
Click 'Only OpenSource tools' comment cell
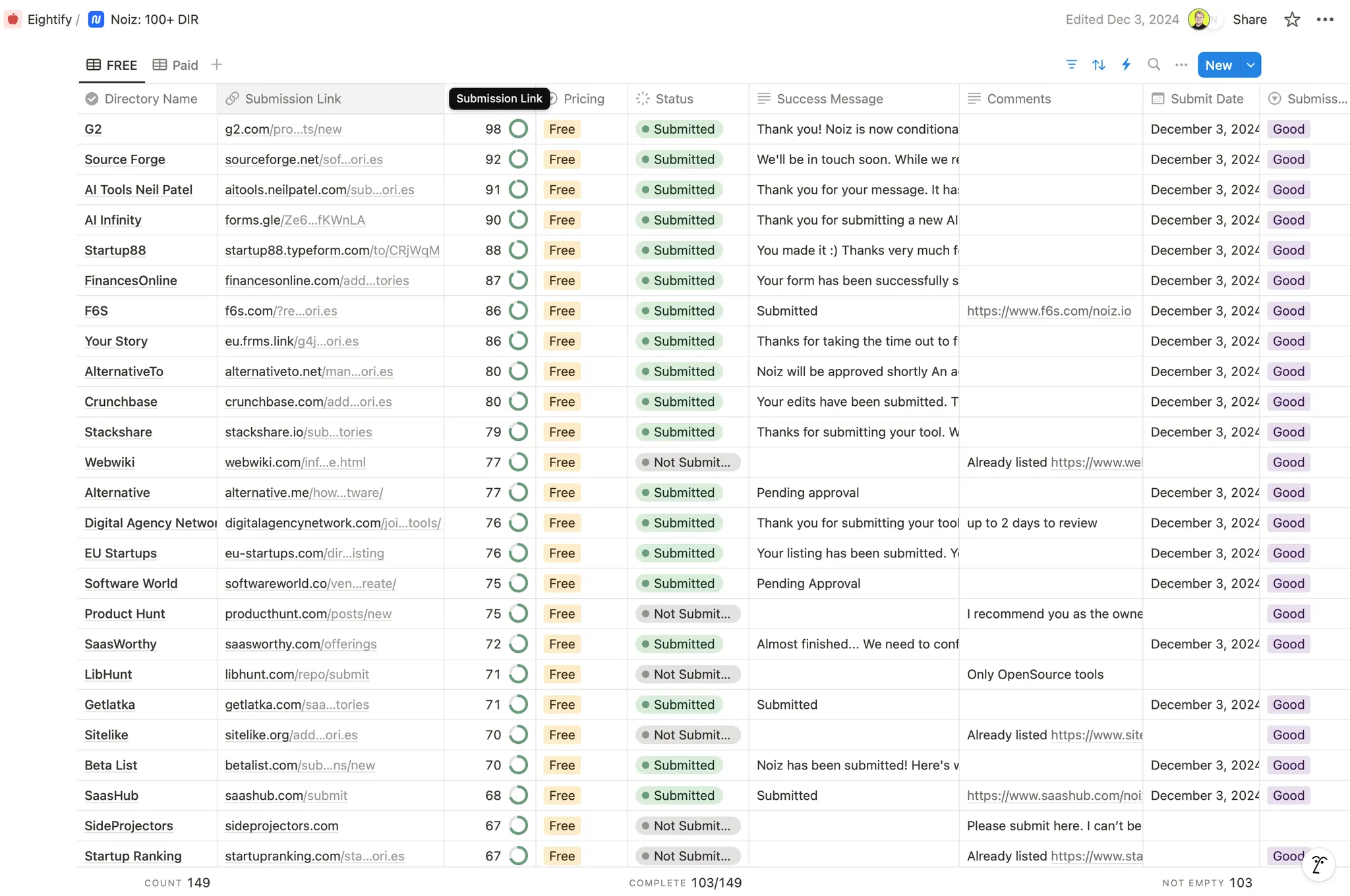coord(1035,675)
